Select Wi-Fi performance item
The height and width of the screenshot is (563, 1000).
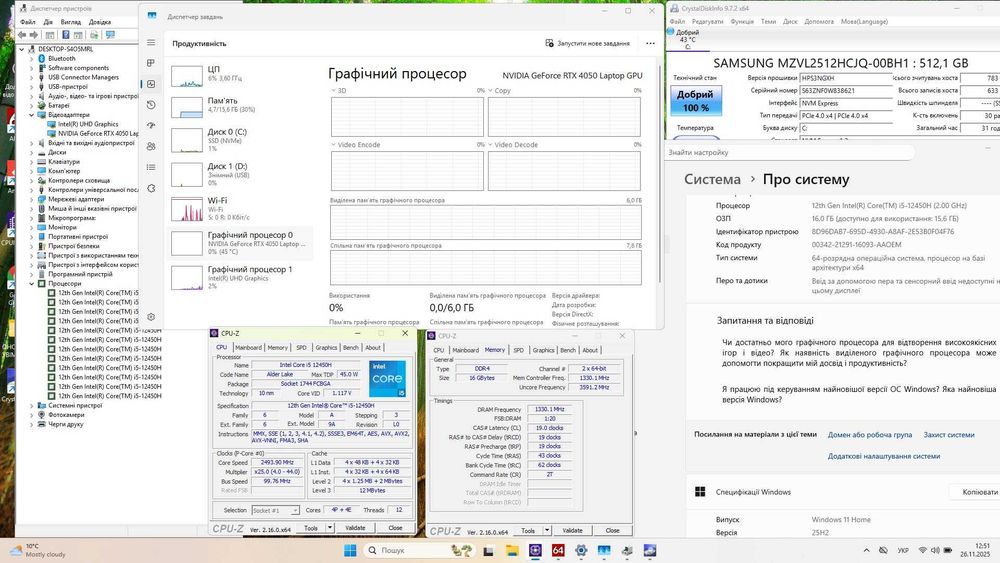(x=241, y=208)
